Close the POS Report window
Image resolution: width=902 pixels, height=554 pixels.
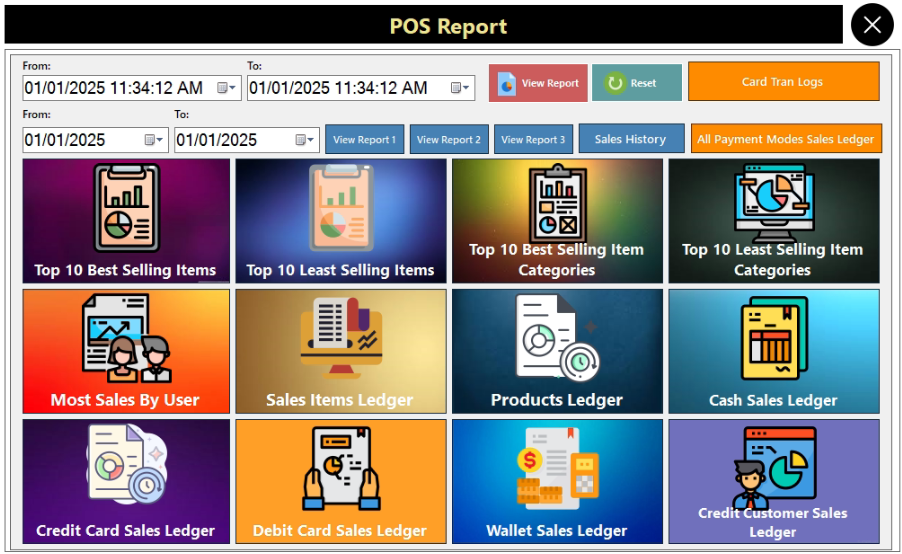(x=872, y=25)
